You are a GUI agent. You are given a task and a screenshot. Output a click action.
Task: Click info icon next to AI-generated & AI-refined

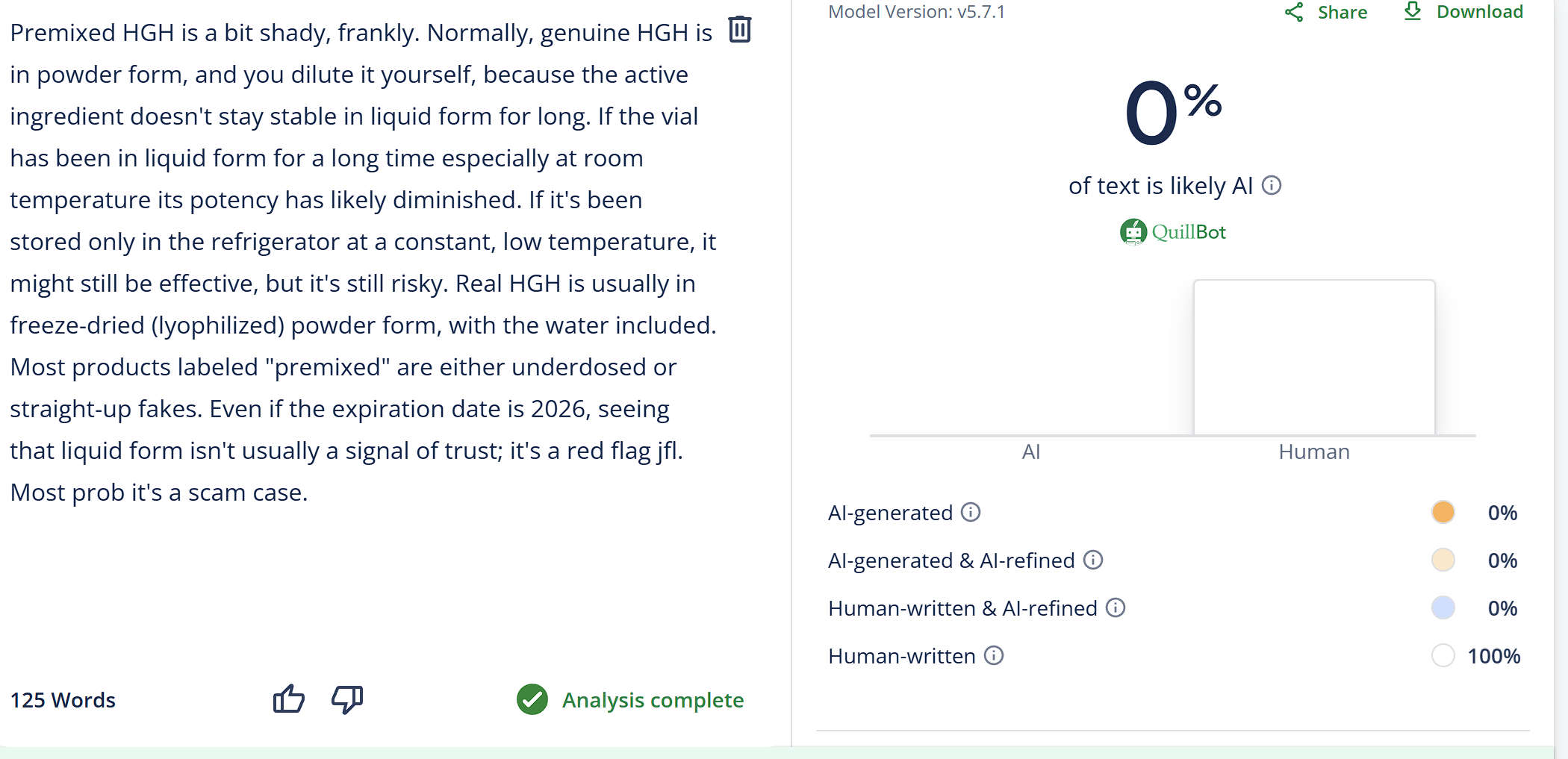click(x=1093, y=560)
